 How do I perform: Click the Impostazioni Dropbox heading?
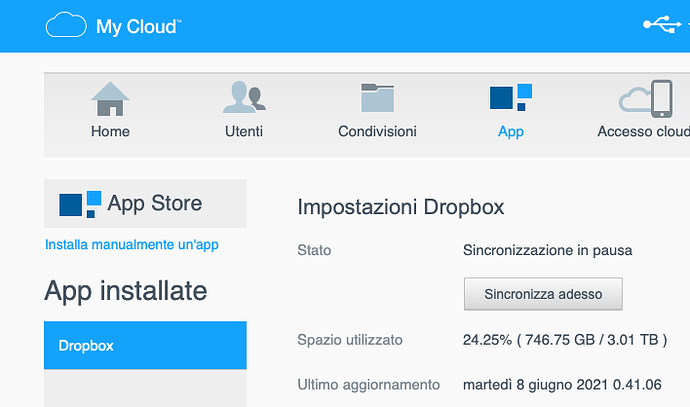point(401,207)
